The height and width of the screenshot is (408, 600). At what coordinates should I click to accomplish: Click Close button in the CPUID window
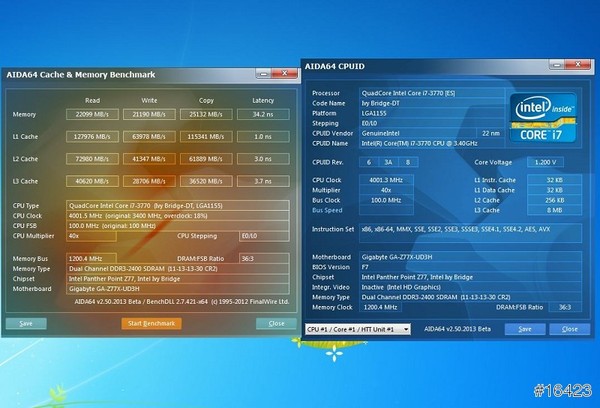(x=569, y=328)
